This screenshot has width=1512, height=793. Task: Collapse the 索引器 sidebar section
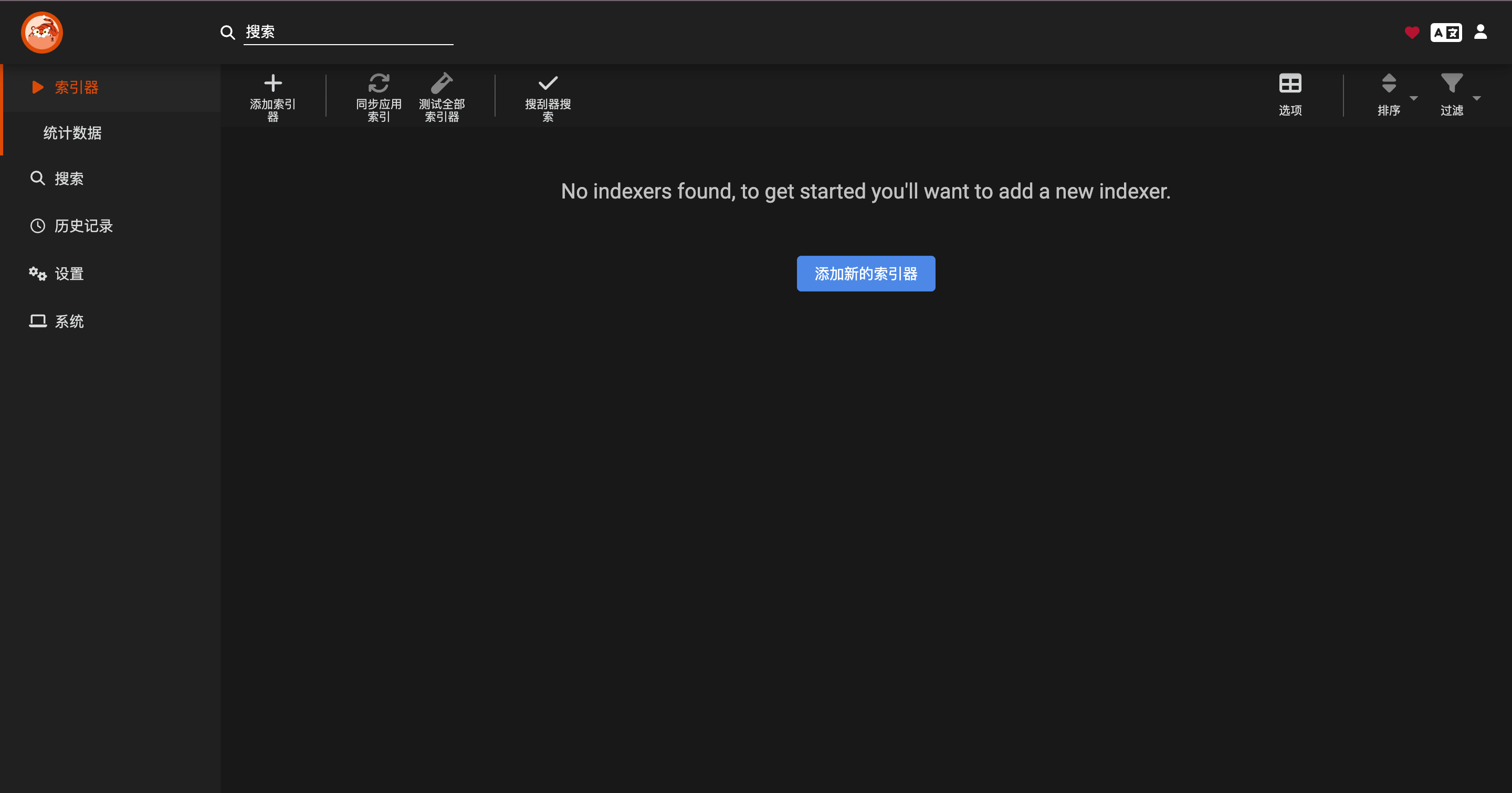pos(76,88)
